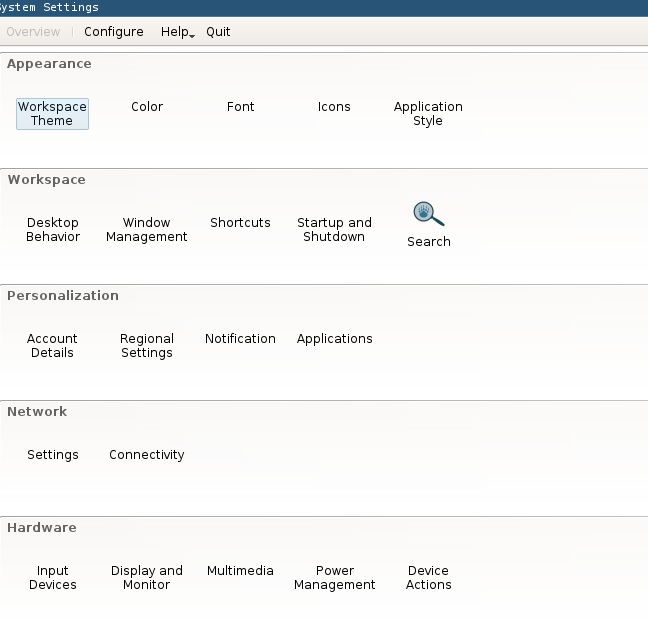The height and width of the screenshot is (644, 648).
Task: Open the Icons settings module
Action: pyautogui.click(x=334, y=107)
